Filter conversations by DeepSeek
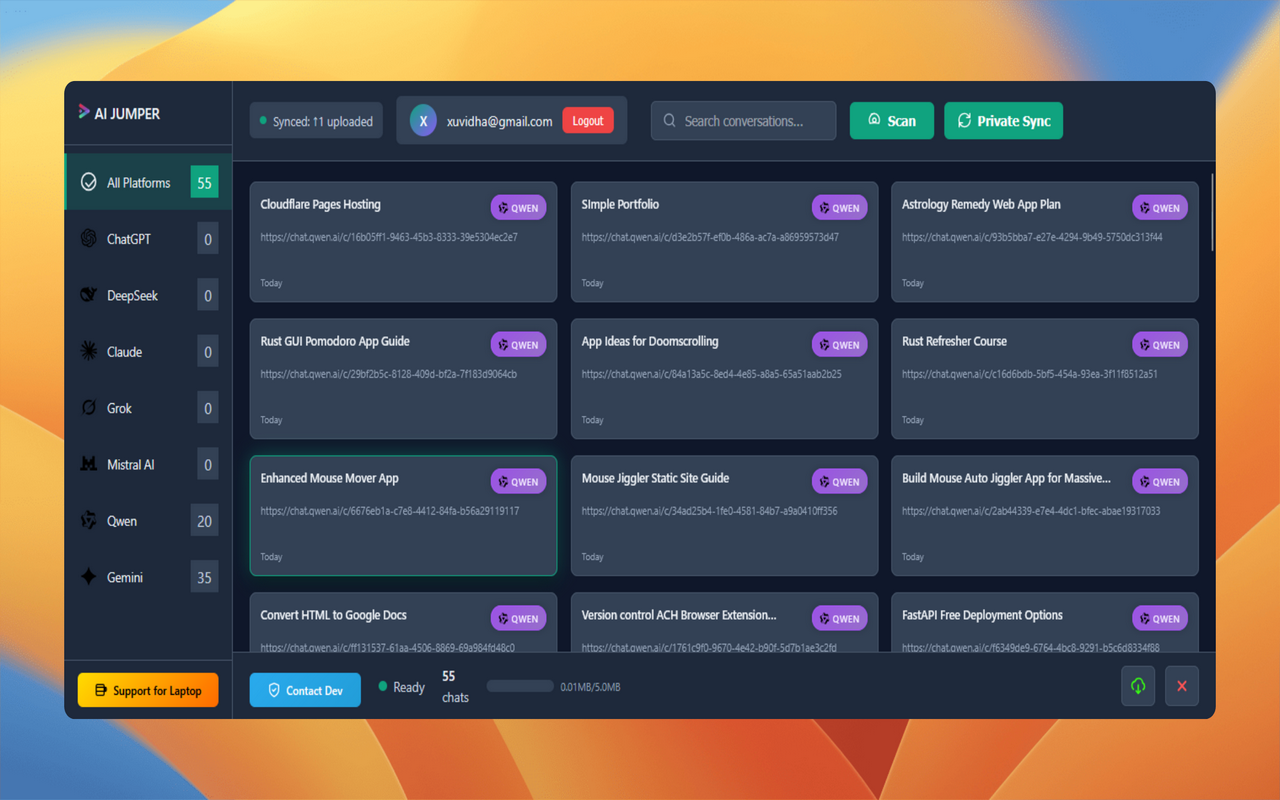The image size is (1280, 800). [x=148, y=295]
